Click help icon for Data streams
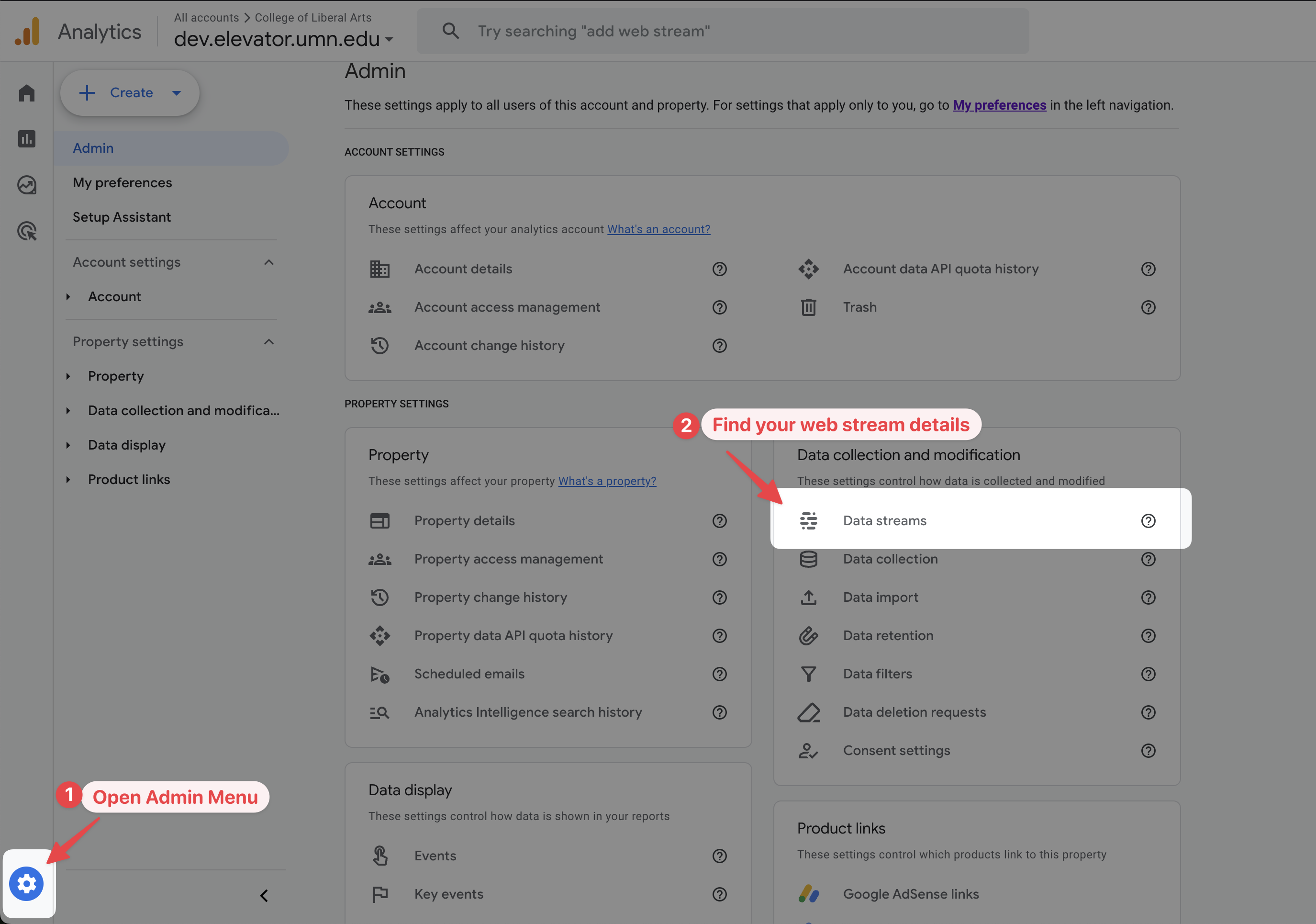Viewport: 1316px width, 924px height. coord(1148,521)
